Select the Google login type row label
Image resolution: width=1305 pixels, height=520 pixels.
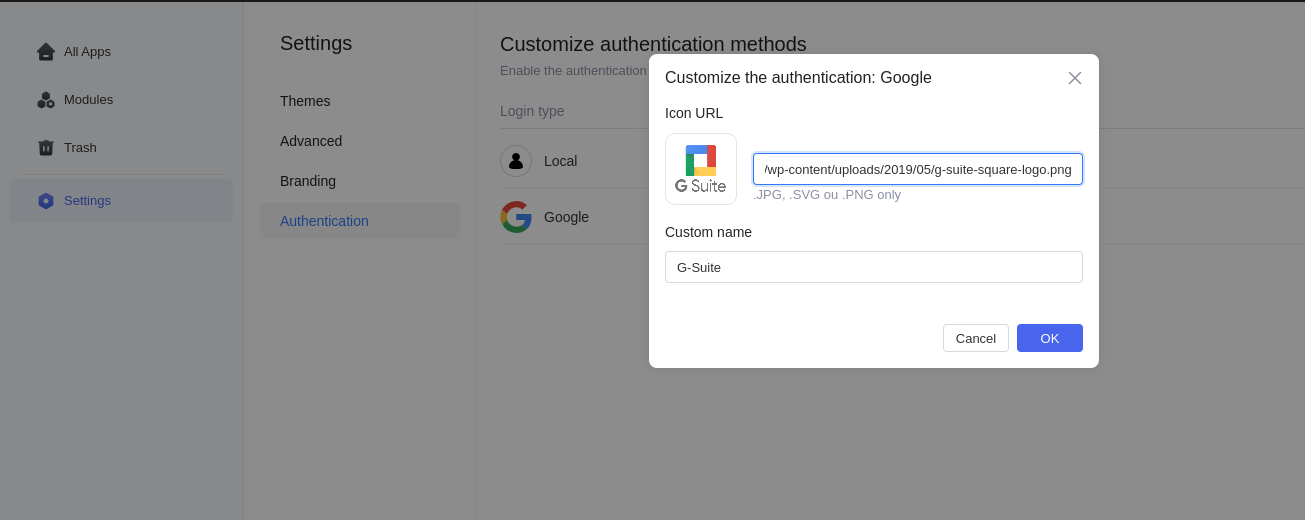point(566,217)
